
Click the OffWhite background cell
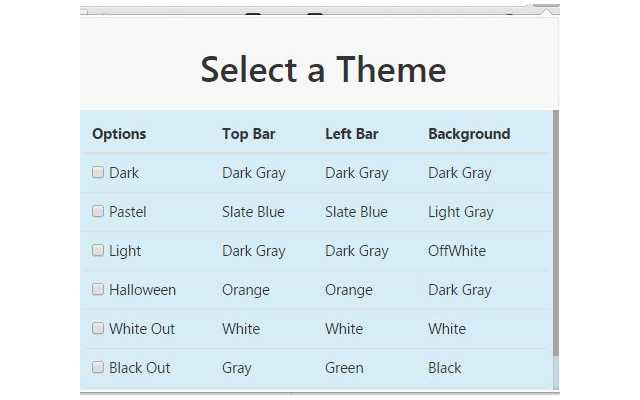pyautogui.click(x=457, y=251)
